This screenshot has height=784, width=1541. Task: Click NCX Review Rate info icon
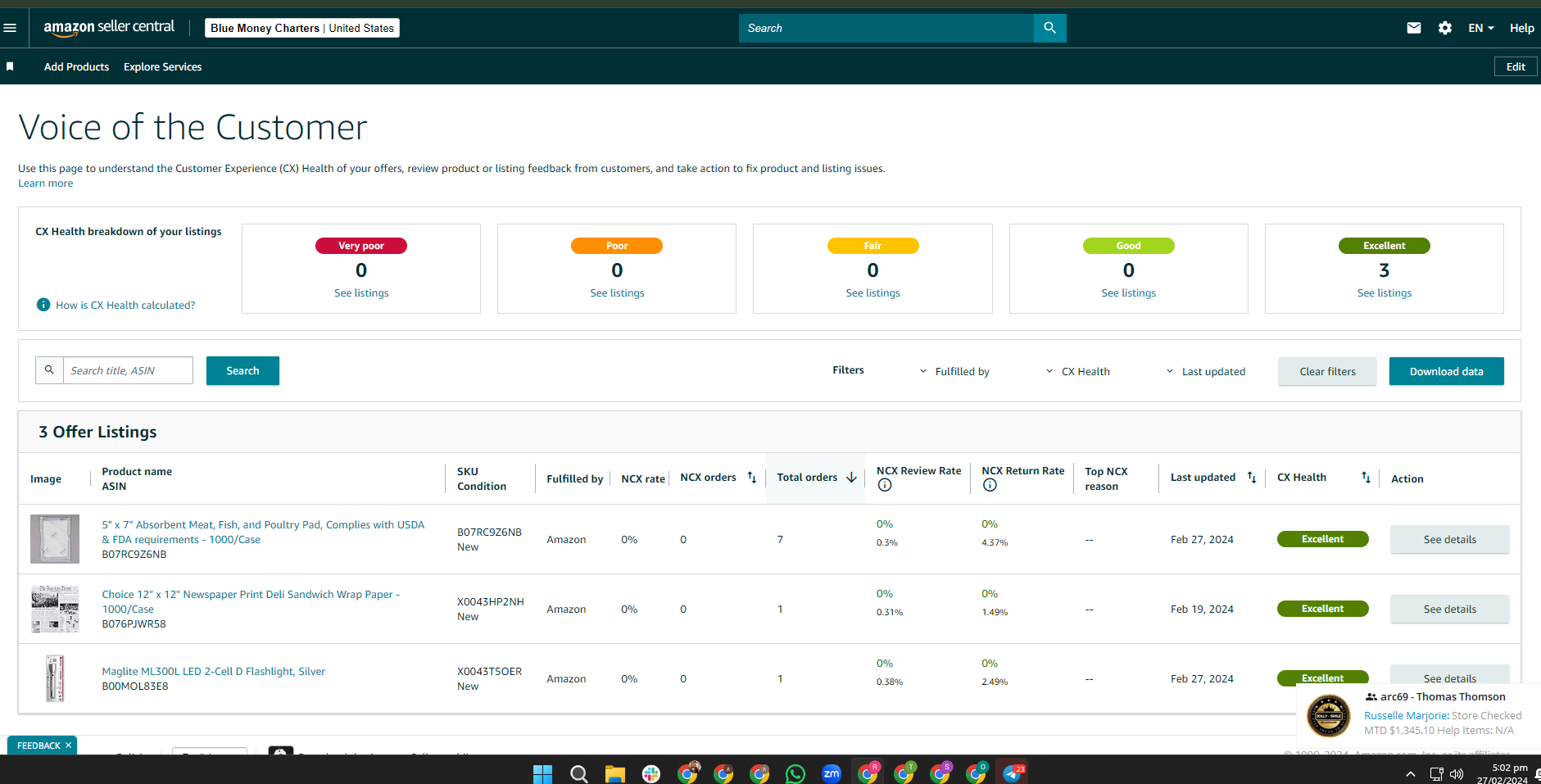(885, 486)
